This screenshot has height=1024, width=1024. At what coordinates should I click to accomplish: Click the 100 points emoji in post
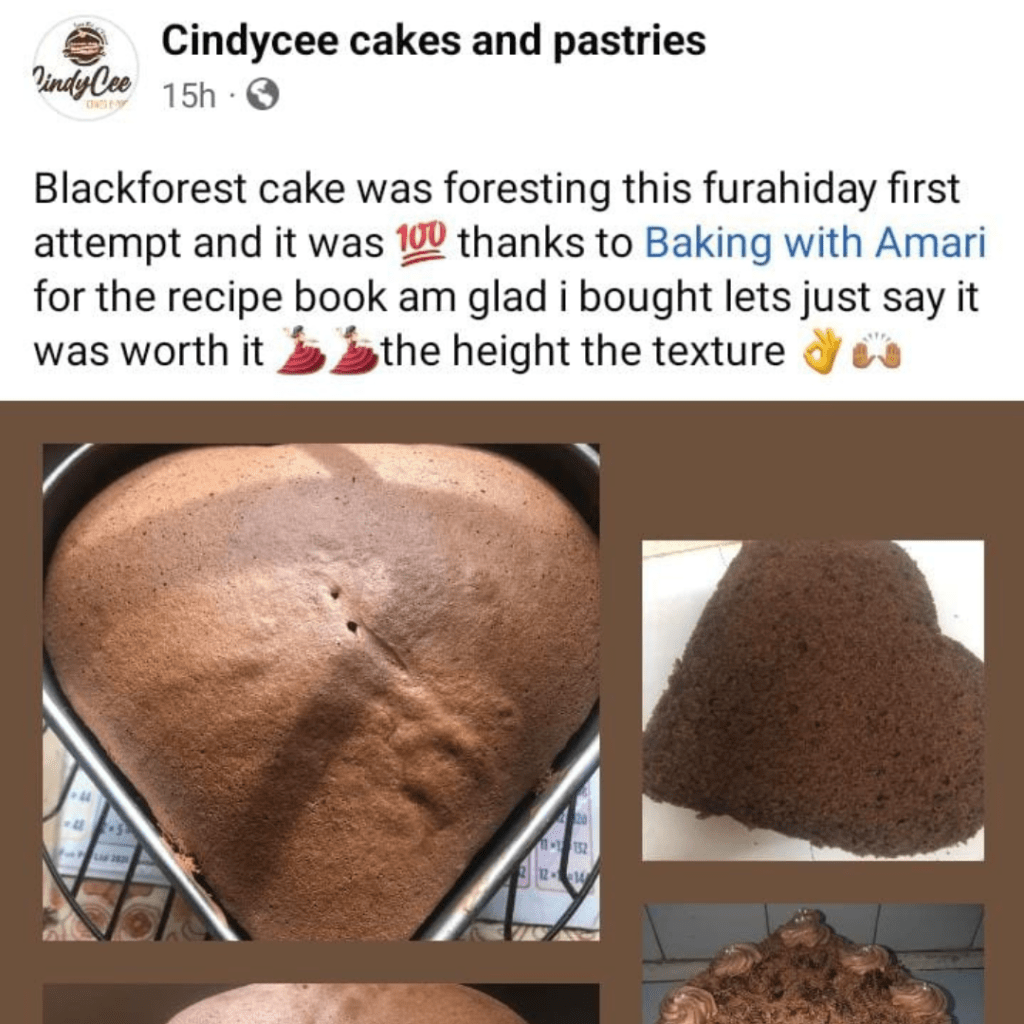coord(421,243)
